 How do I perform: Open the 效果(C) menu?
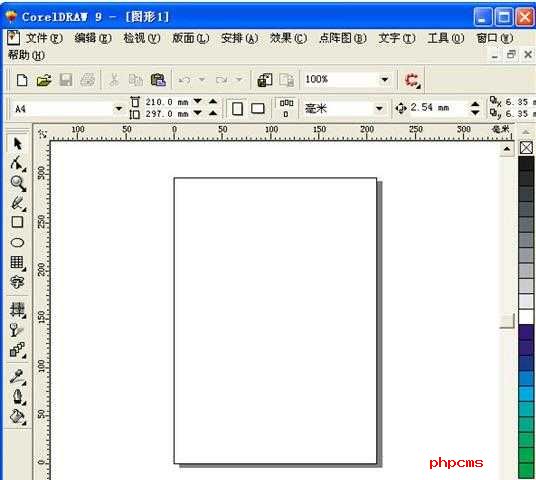(288, 38)
